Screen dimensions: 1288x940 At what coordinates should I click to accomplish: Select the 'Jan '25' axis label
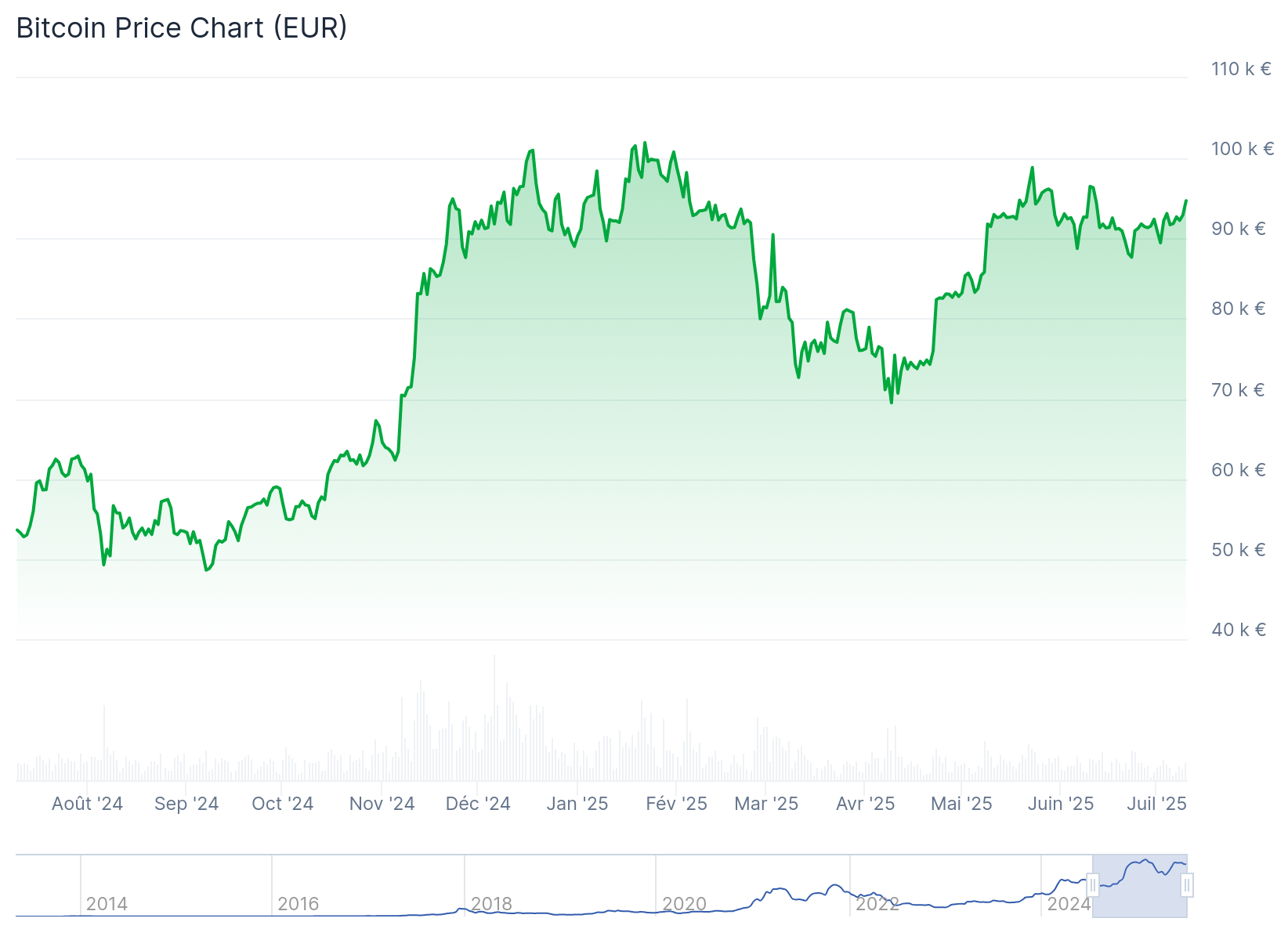coord(577,804)
